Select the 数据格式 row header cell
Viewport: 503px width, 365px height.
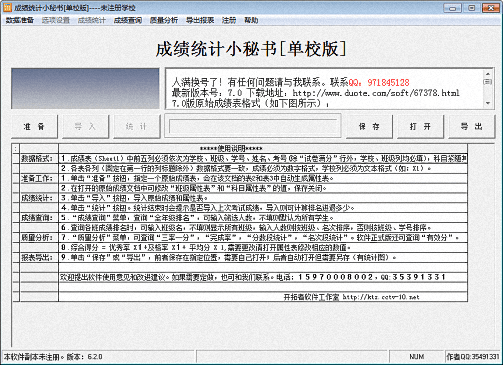tap(39, 159)
